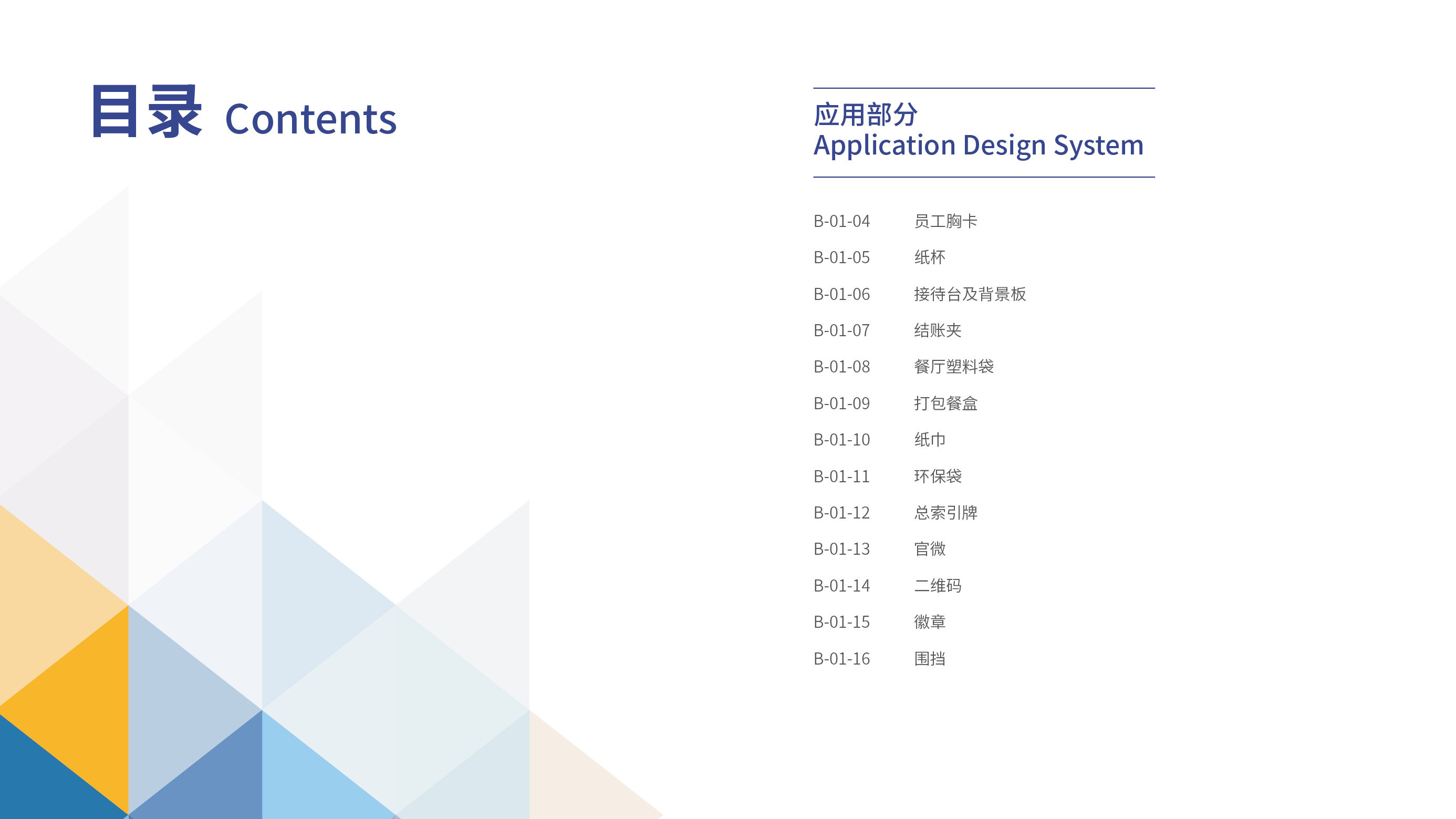Click the 应用部分 section heading
This screenshot has height=819, width=1456.
(865, 115)
